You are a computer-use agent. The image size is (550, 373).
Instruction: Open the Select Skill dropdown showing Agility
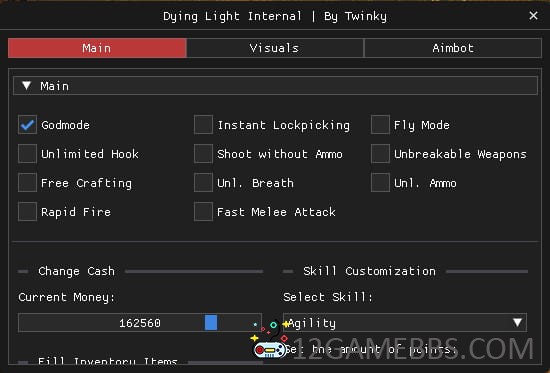(405, 322)
